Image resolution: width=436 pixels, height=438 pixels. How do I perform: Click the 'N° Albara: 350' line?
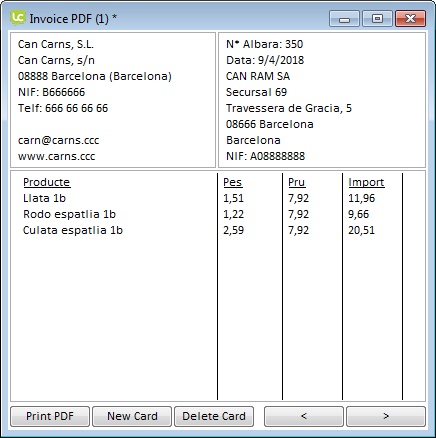(264, 44)
